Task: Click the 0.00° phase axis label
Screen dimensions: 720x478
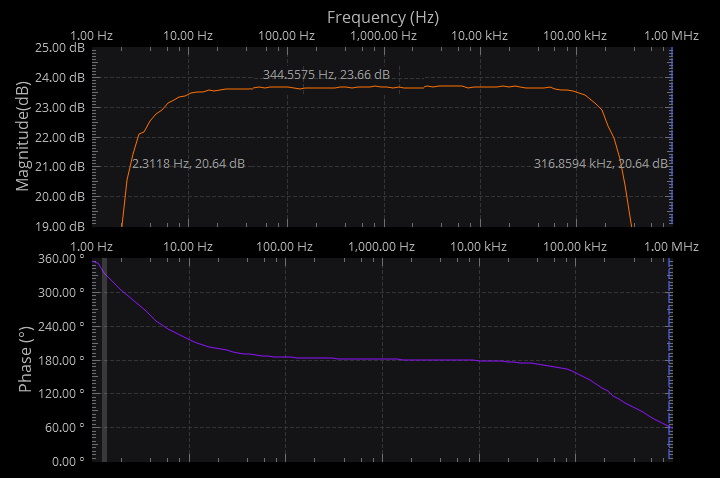Action: click(x=68, y=461)
